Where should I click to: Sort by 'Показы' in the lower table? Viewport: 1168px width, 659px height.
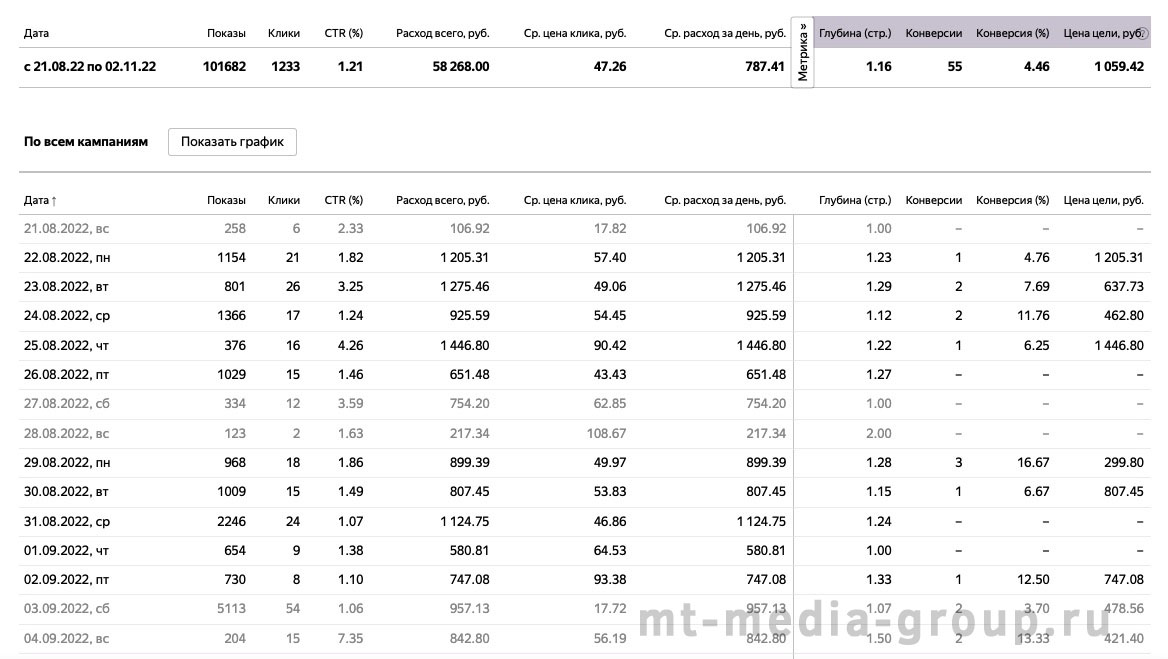point(226,200)
